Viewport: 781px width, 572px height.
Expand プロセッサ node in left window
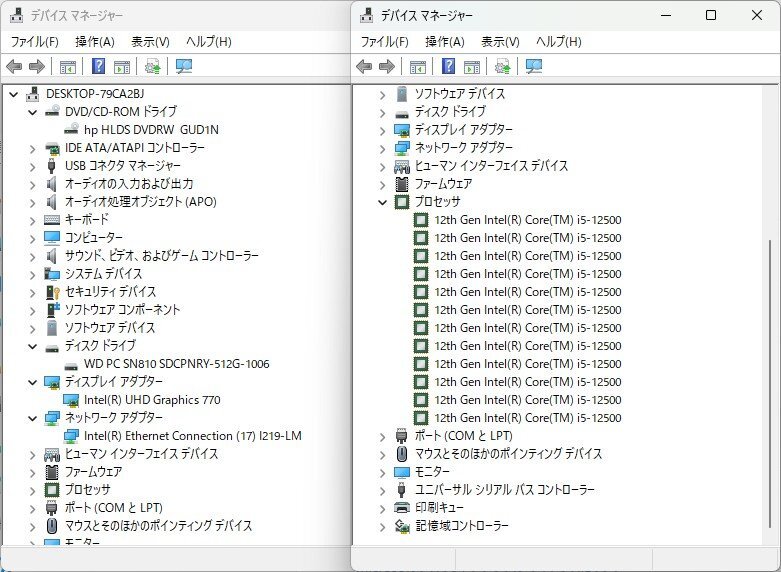click(32, 490)
